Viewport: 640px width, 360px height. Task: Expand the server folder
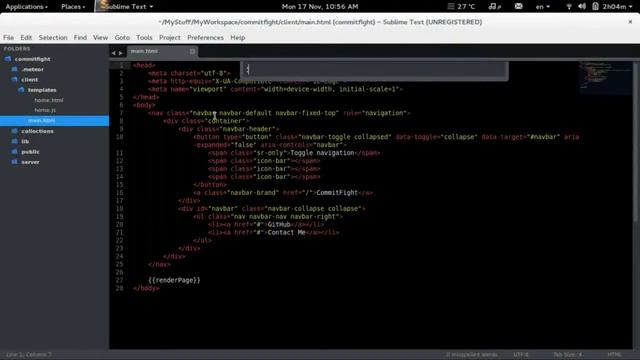[30, 162]
